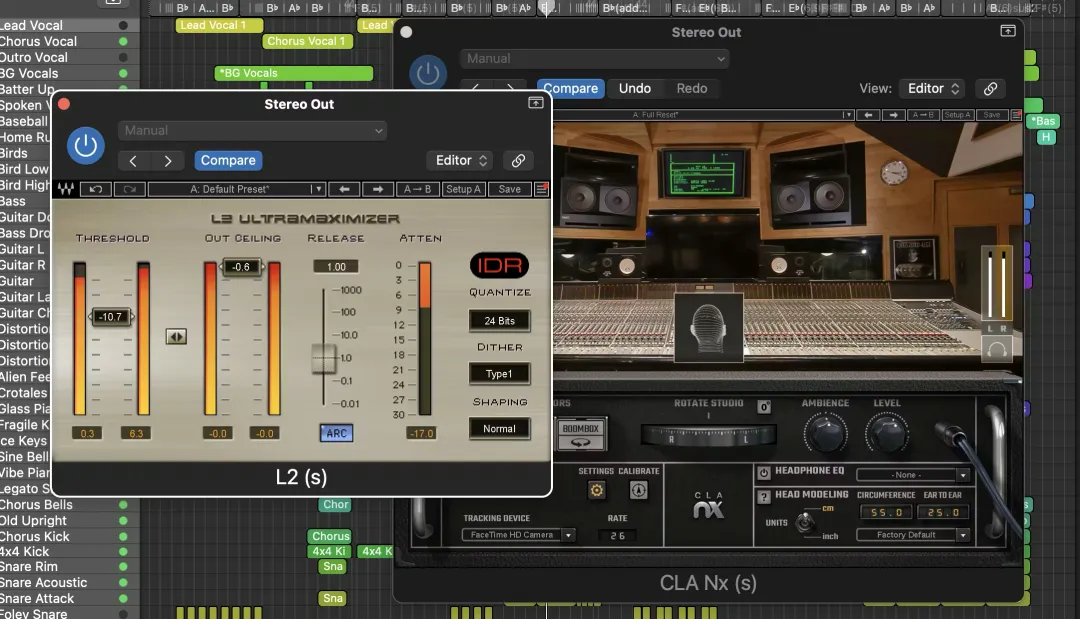Toggle L2 plugin power button
Image resolution: width=1080 pixels, height=619 pixels.
pos(85,145)
